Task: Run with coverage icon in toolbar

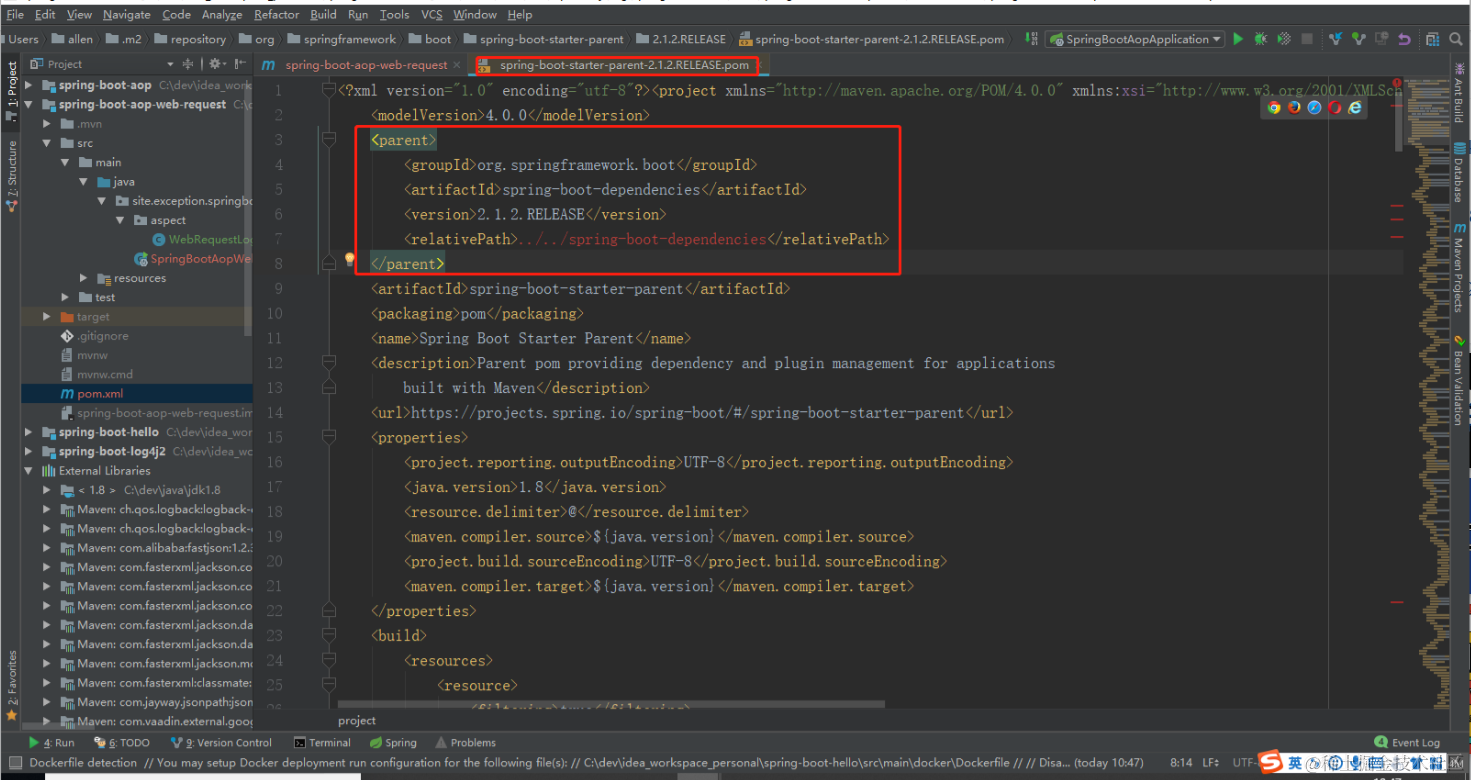Action: click(1284, 39)
